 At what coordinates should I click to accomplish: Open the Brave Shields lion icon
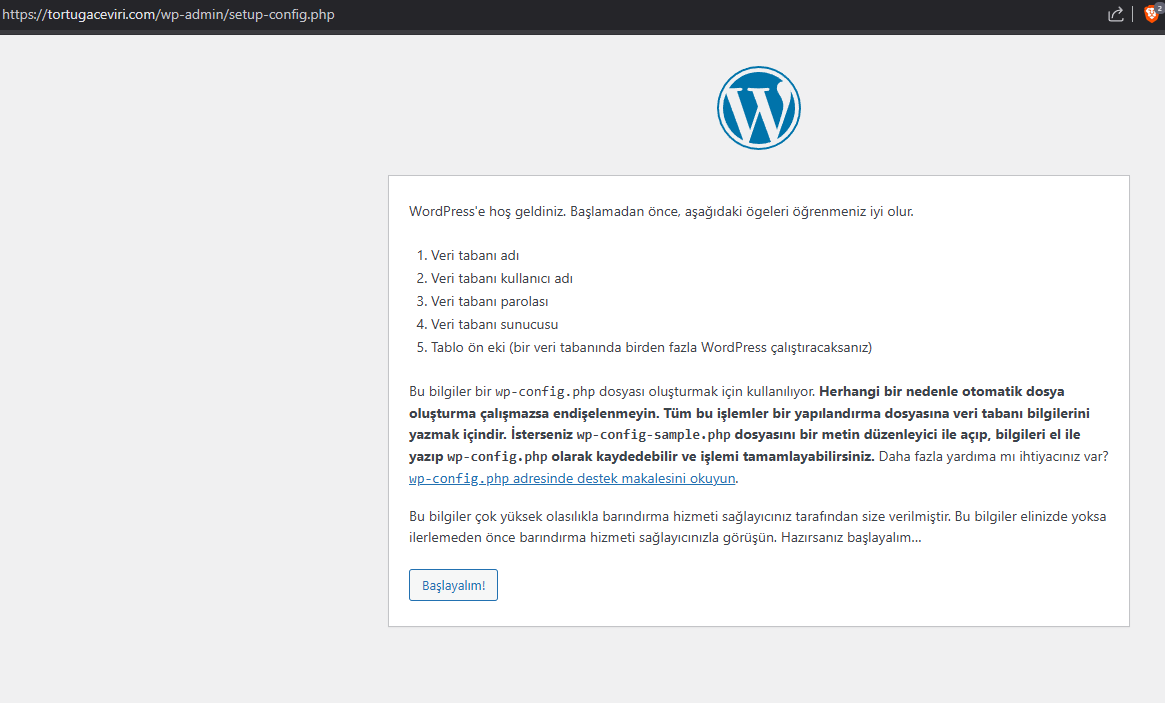click(x=1152, y=13)
